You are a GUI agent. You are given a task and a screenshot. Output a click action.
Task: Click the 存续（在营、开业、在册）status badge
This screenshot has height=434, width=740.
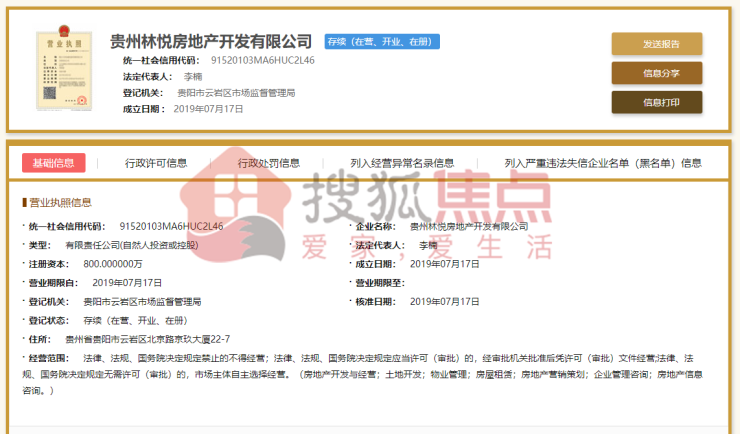click(x=382, y=42)
